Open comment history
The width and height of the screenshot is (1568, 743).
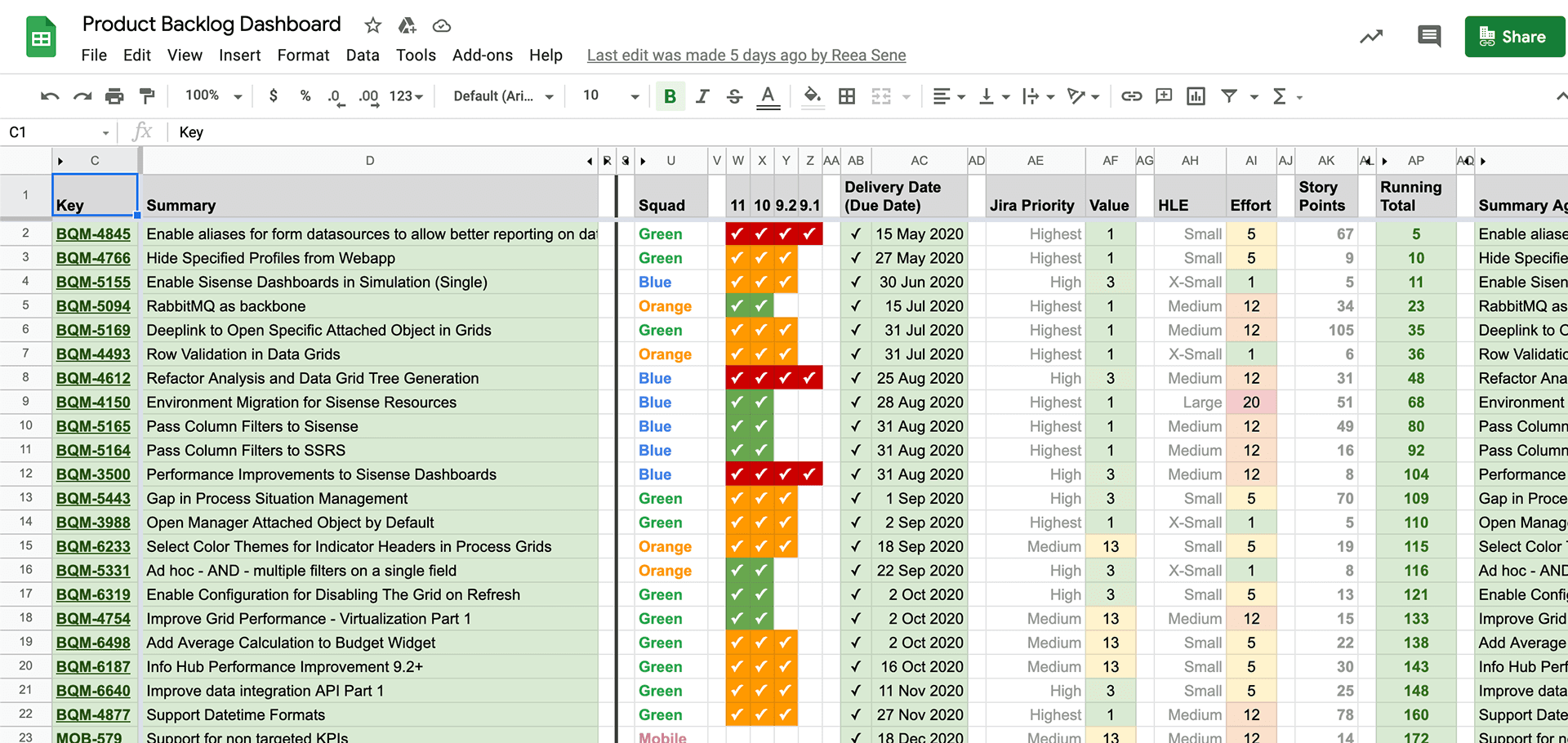tap(1429, 36)
